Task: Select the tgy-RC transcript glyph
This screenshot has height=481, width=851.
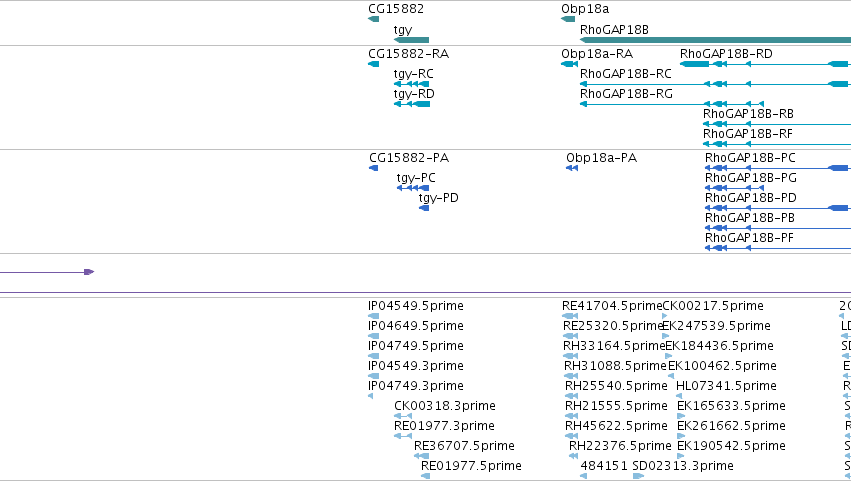Action: 411,84
